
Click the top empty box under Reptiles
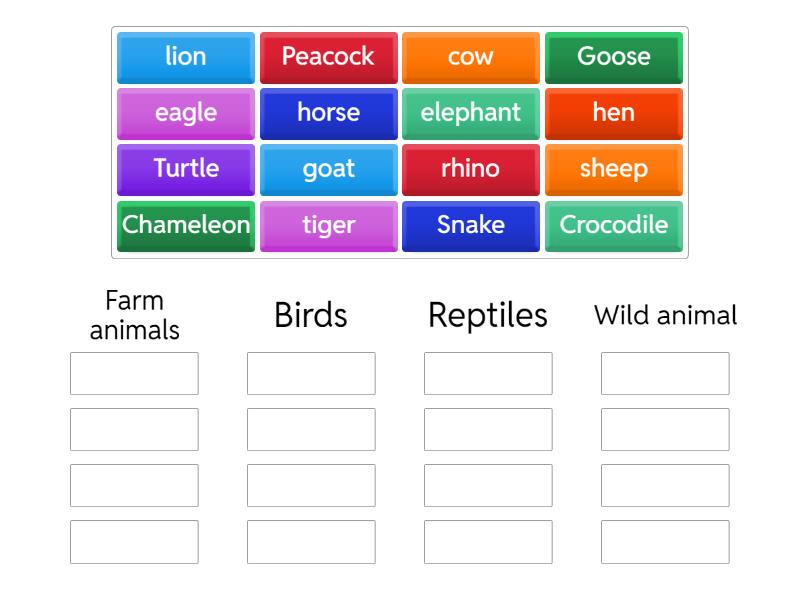point(488,374)
